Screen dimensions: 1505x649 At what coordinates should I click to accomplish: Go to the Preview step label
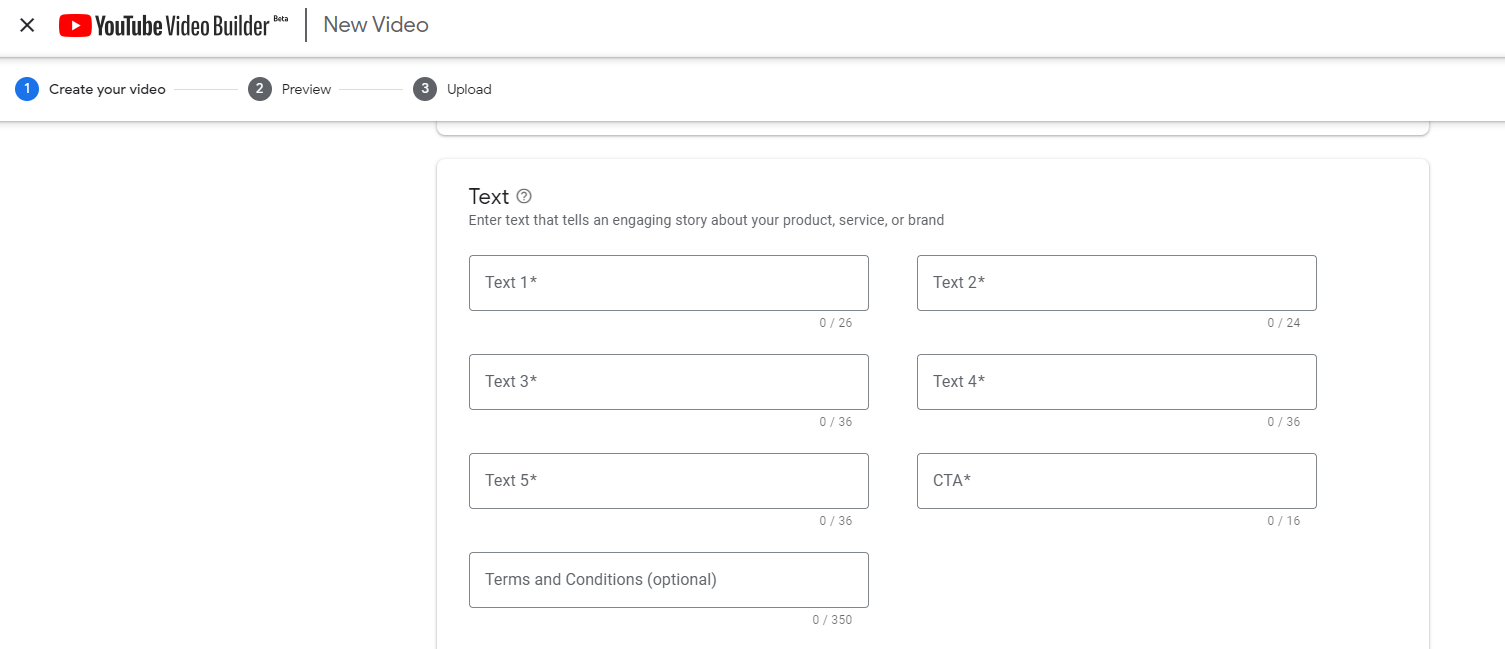(306, 89)
